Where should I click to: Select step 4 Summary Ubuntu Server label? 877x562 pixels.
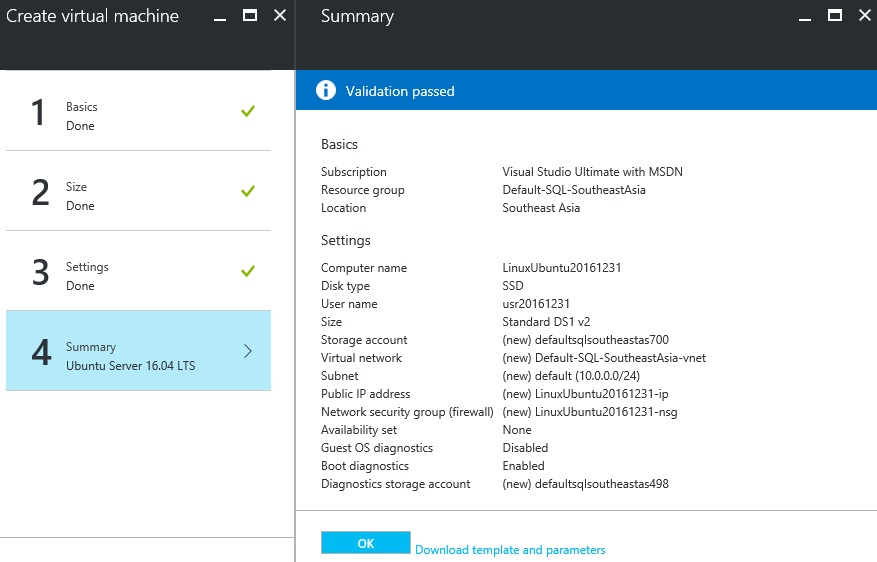click(x=130, y=356)
